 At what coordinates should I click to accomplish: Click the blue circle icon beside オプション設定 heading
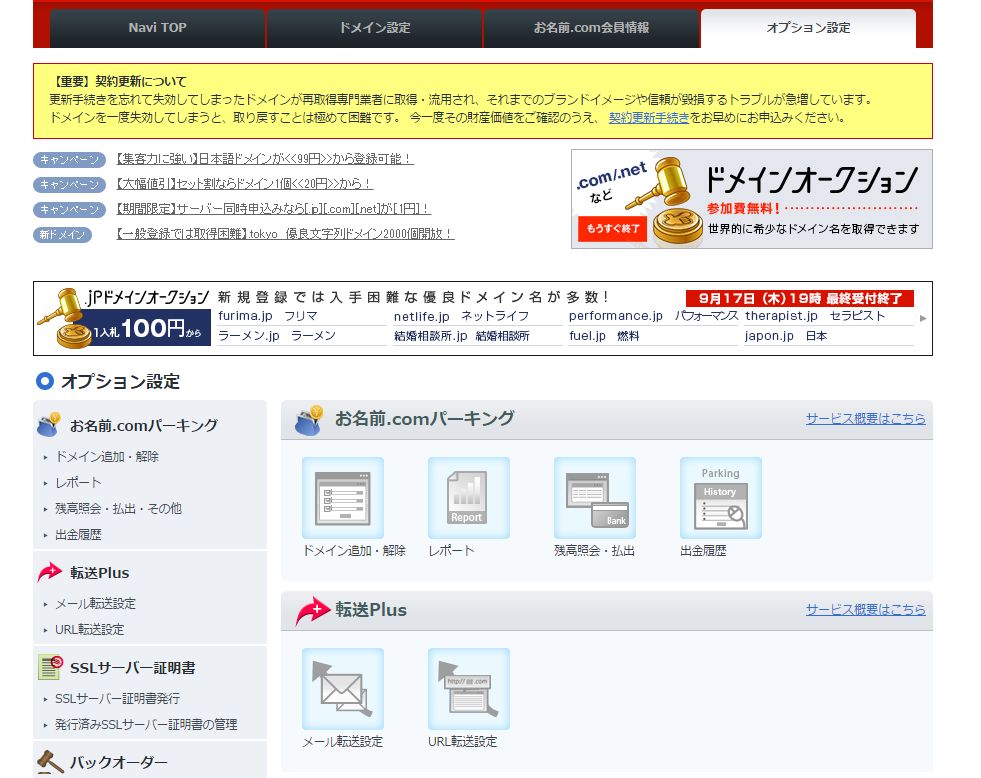click(x=45, y=381)
